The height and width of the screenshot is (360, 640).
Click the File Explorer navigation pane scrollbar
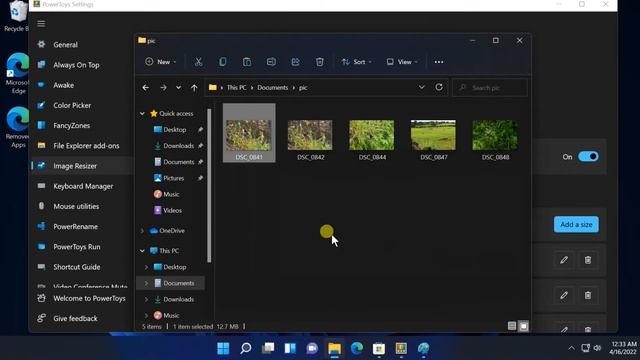(x=209, y=186)
